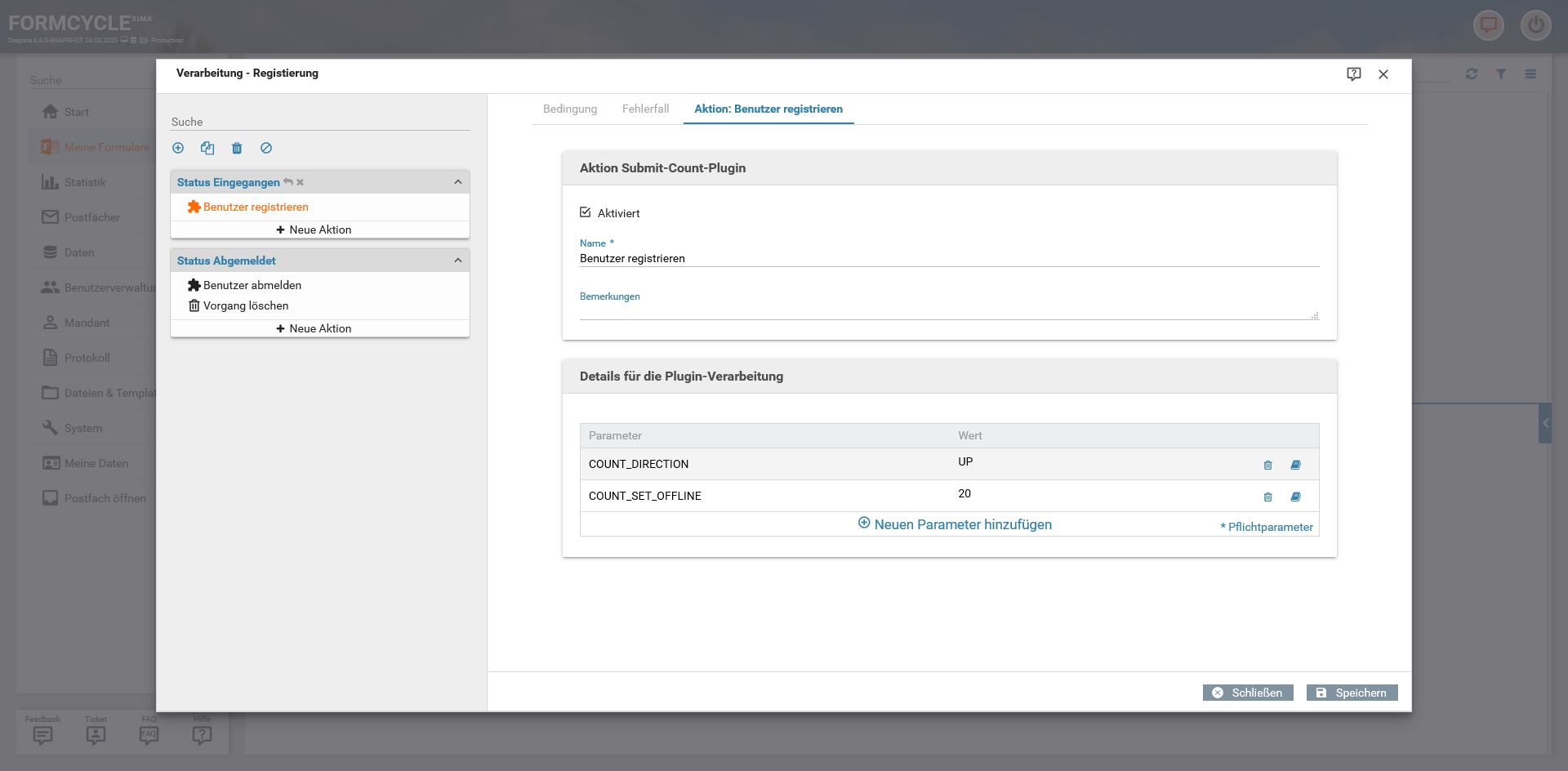Add Neue Aktion under Status Eingegangen
The image size is (1568, 771).
coord(314,230)
